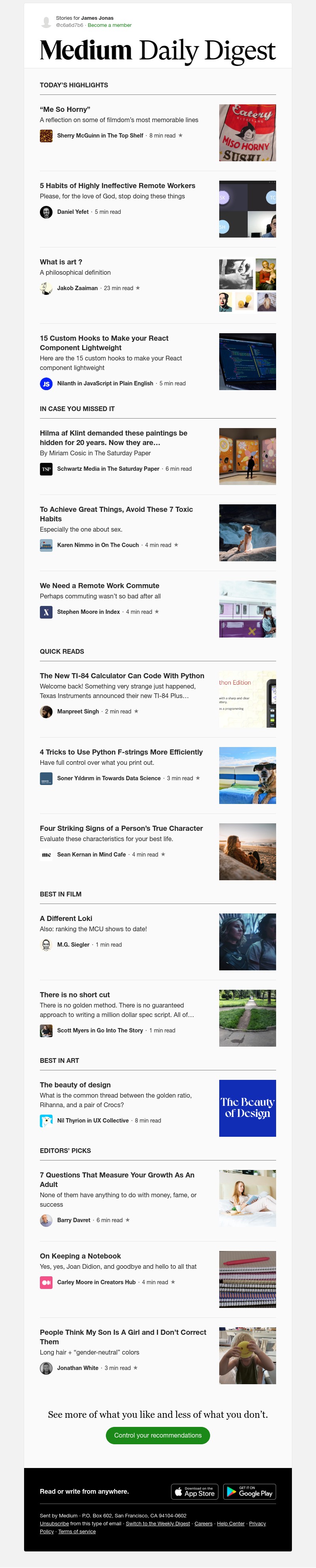This screenshot has height=1568, width=316.
Task: Open the What is art ? article
Action: [61, 262]
